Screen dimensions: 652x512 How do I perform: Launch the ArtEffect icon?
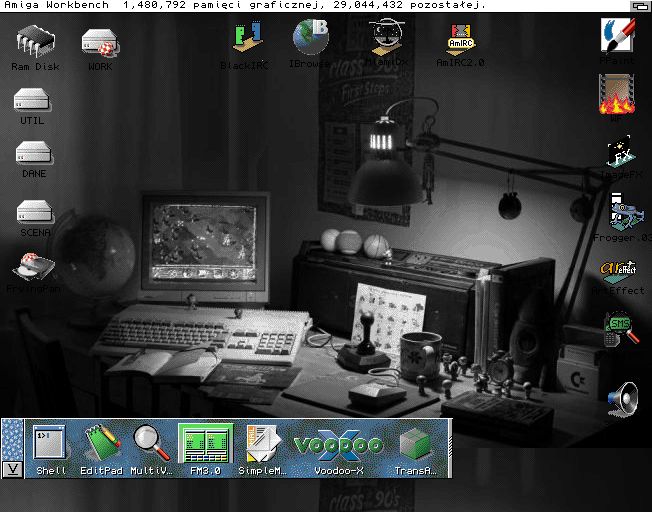618,271
